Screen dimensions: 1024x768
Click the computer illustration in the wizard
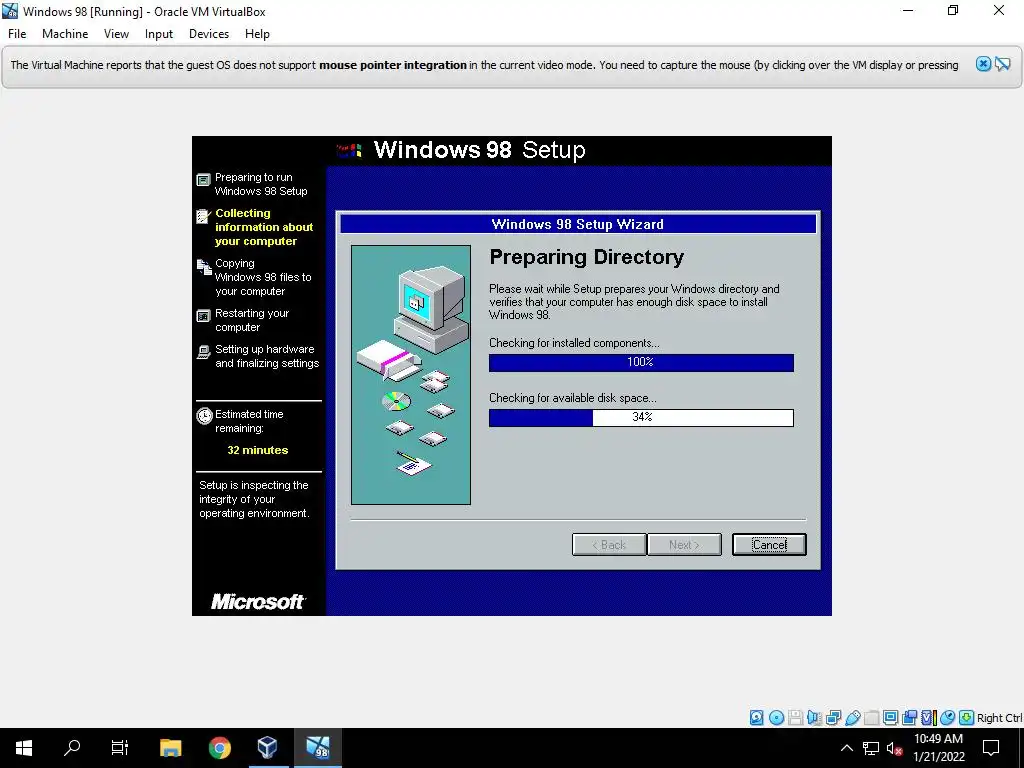coord(411,375)
